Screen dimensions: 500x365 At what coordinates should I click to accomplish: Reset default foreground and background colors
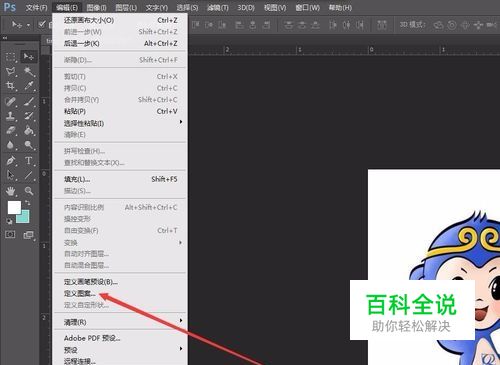pos(9,221)
